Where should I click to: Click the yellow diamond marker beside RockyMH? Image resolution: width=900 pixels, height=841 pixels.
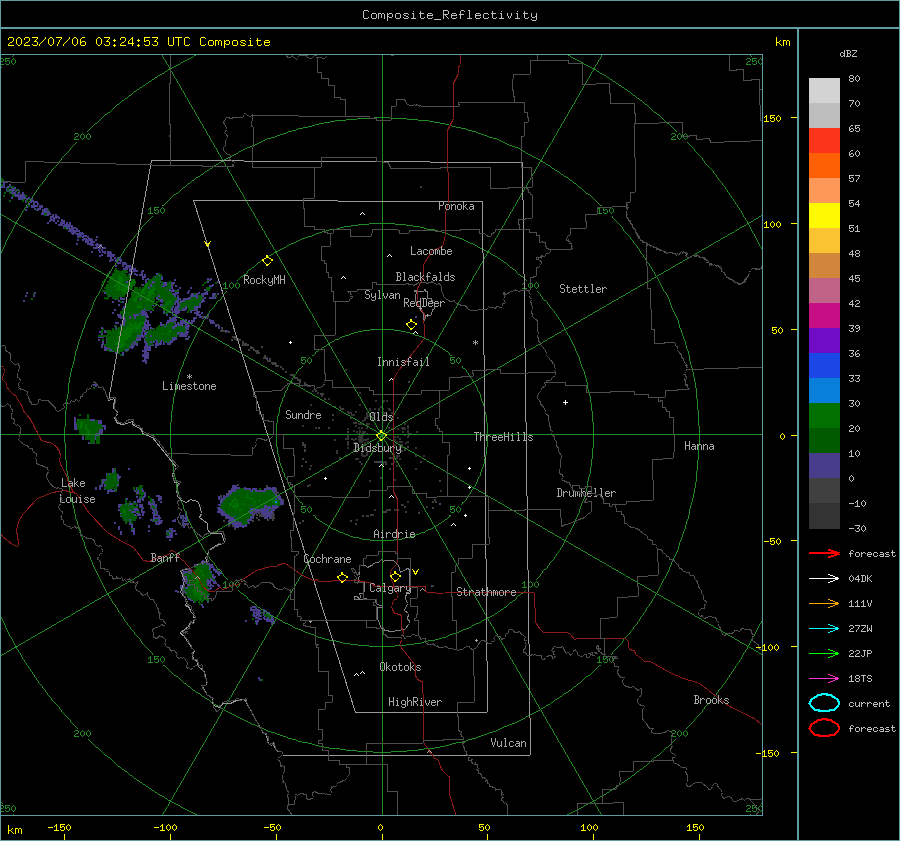point(267,261)
